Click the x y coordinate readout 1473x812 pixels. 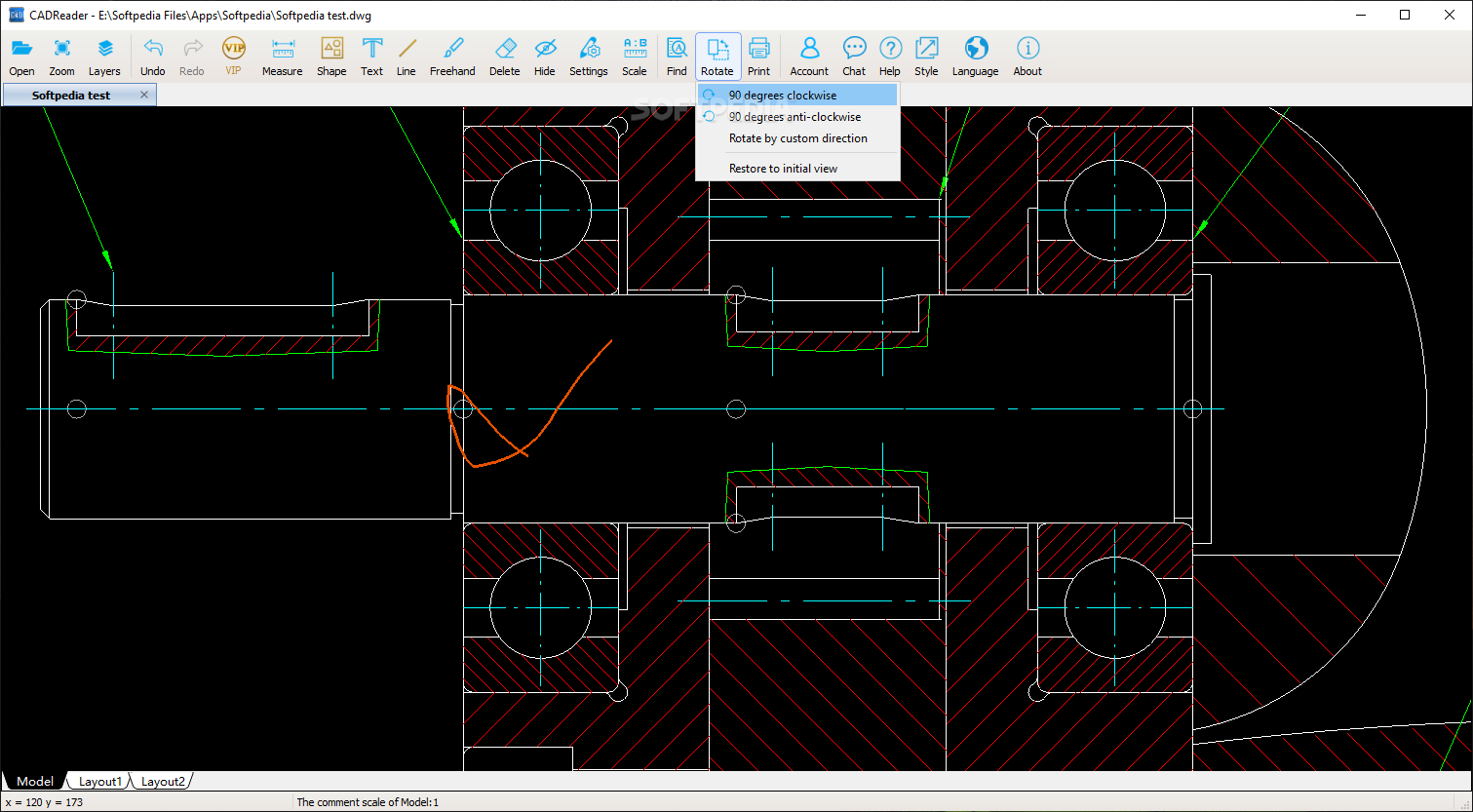coord(44,802)
